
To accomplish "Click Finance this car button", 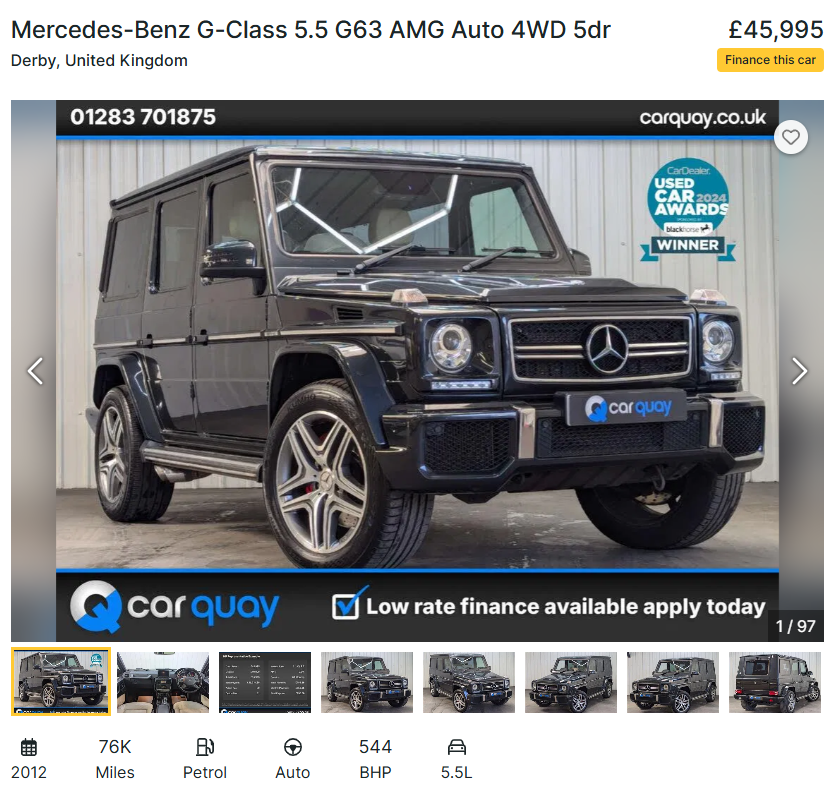I will 770,60.
